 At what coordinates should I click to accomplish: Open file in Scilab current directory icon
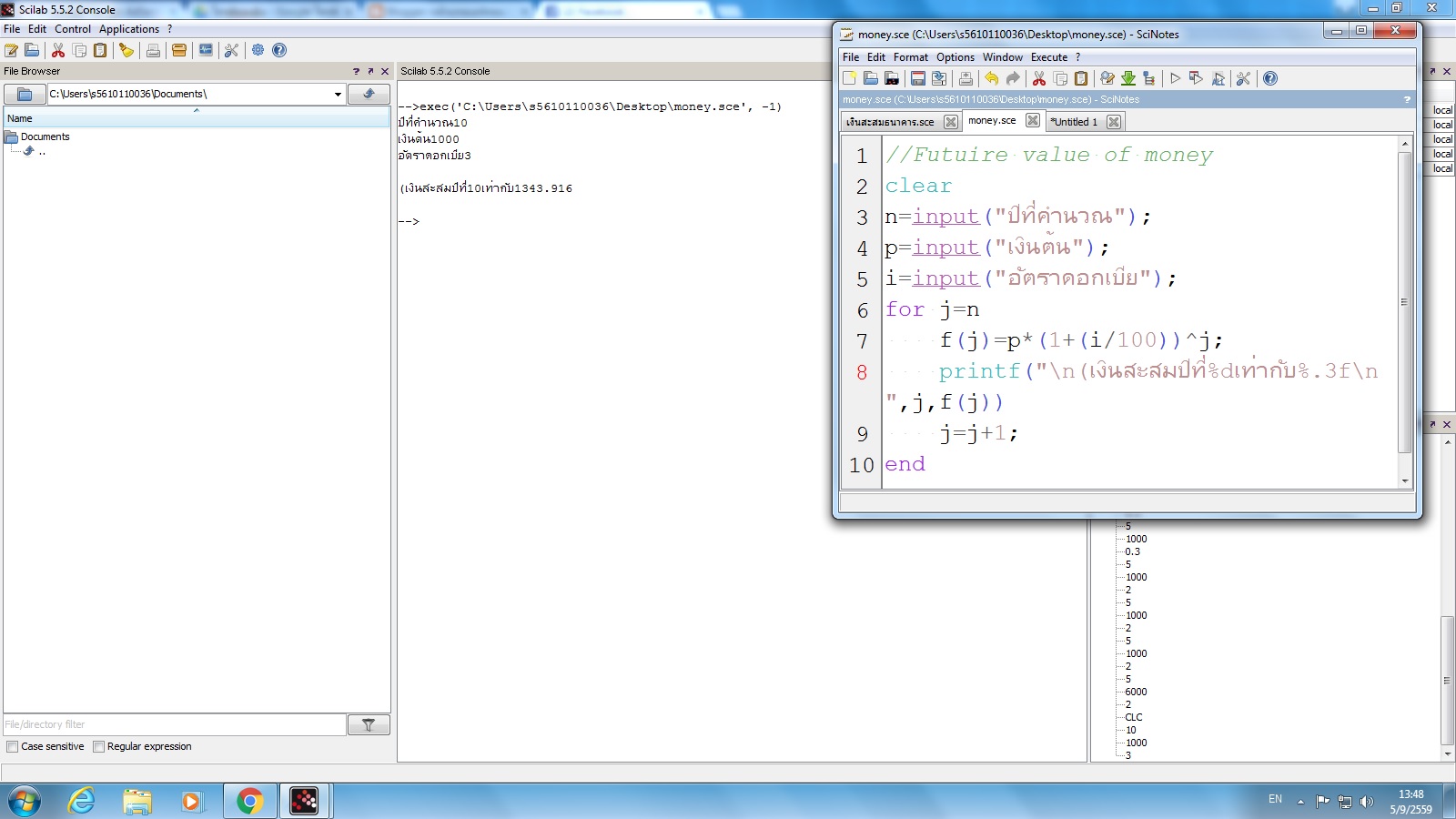[x=892, y=78]
